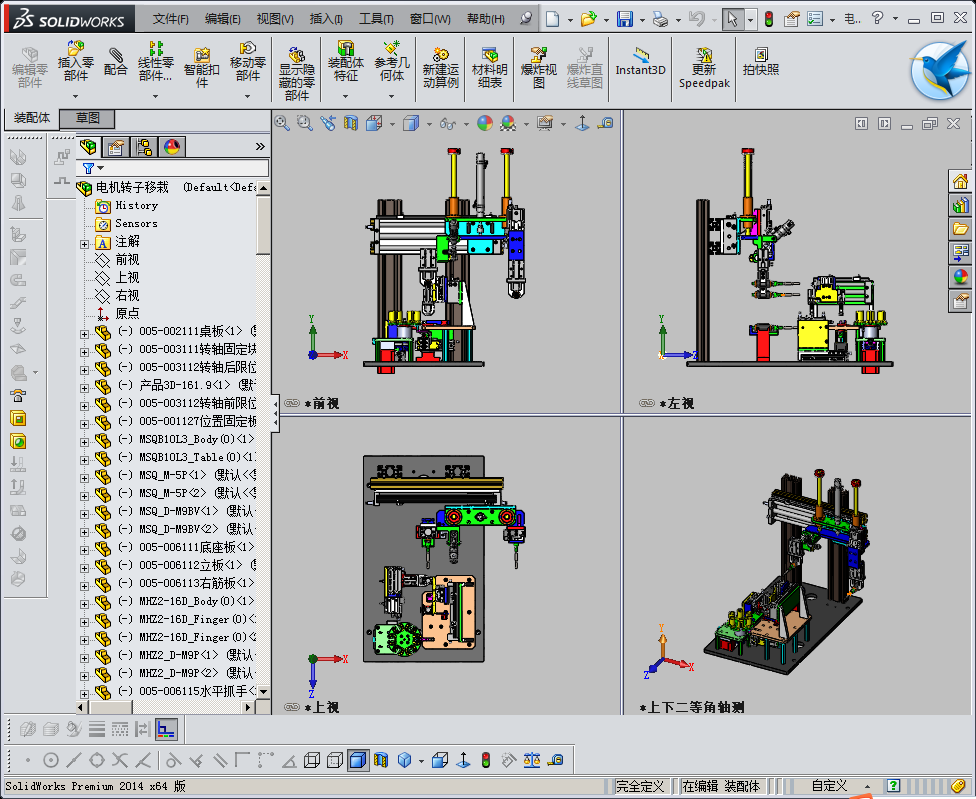Toggle shaded with edges display in bottom toolbar
Viewport: 976px width, 799px height.
358,760
